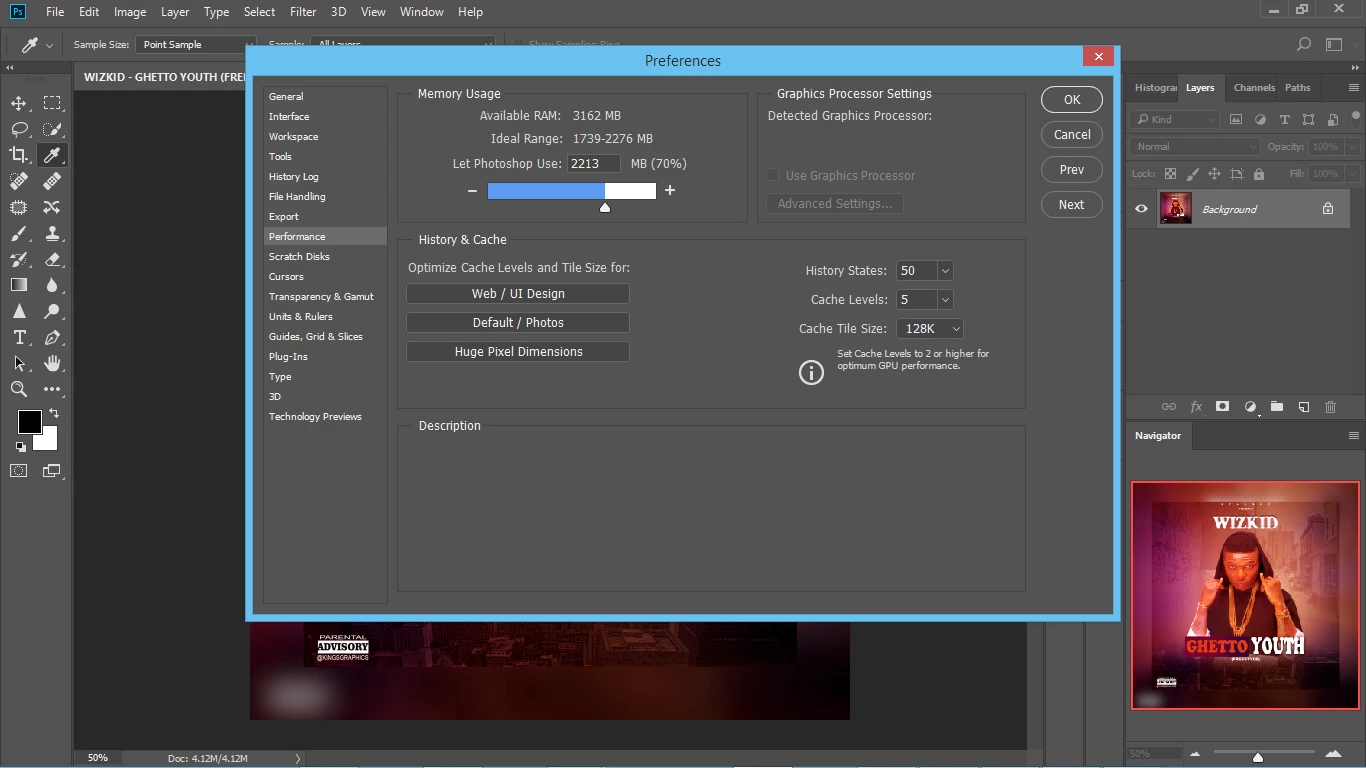
Task: Click the Default / Photos button
Action: [518, 323]
